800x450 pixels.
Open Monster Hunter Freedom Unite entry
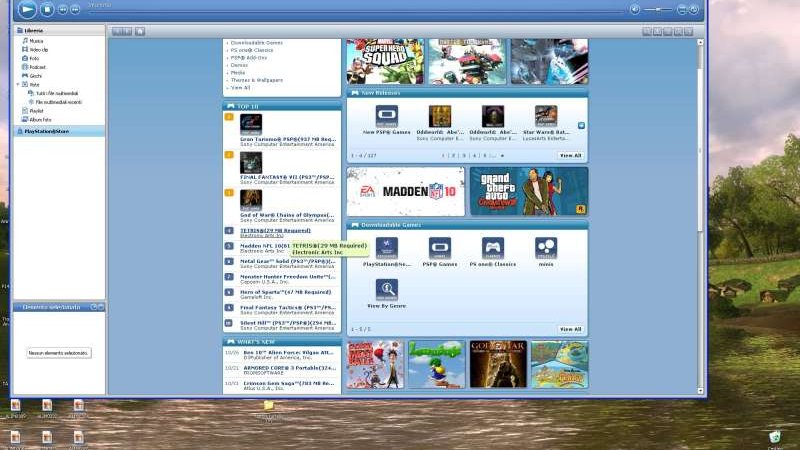pos(287,277)
